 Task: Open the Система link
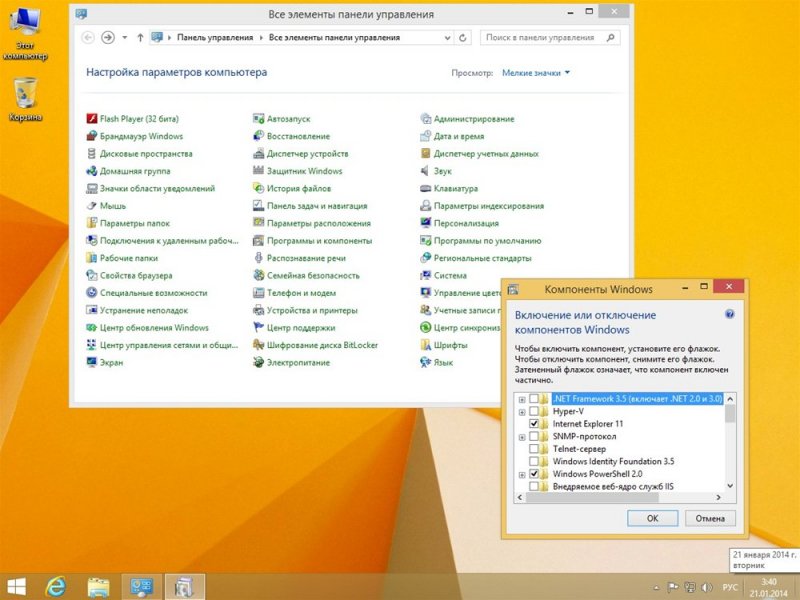pos(450,276)
